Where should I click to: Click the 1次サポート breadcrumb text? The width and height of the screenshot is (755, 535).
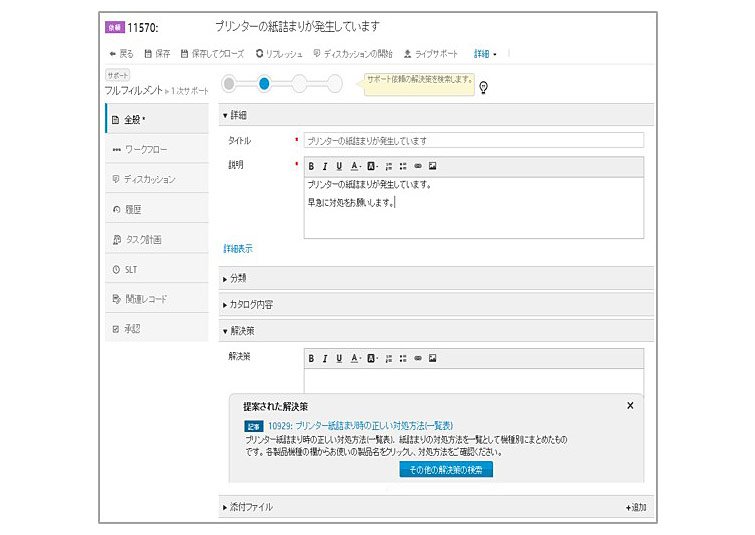click(189, 91)
